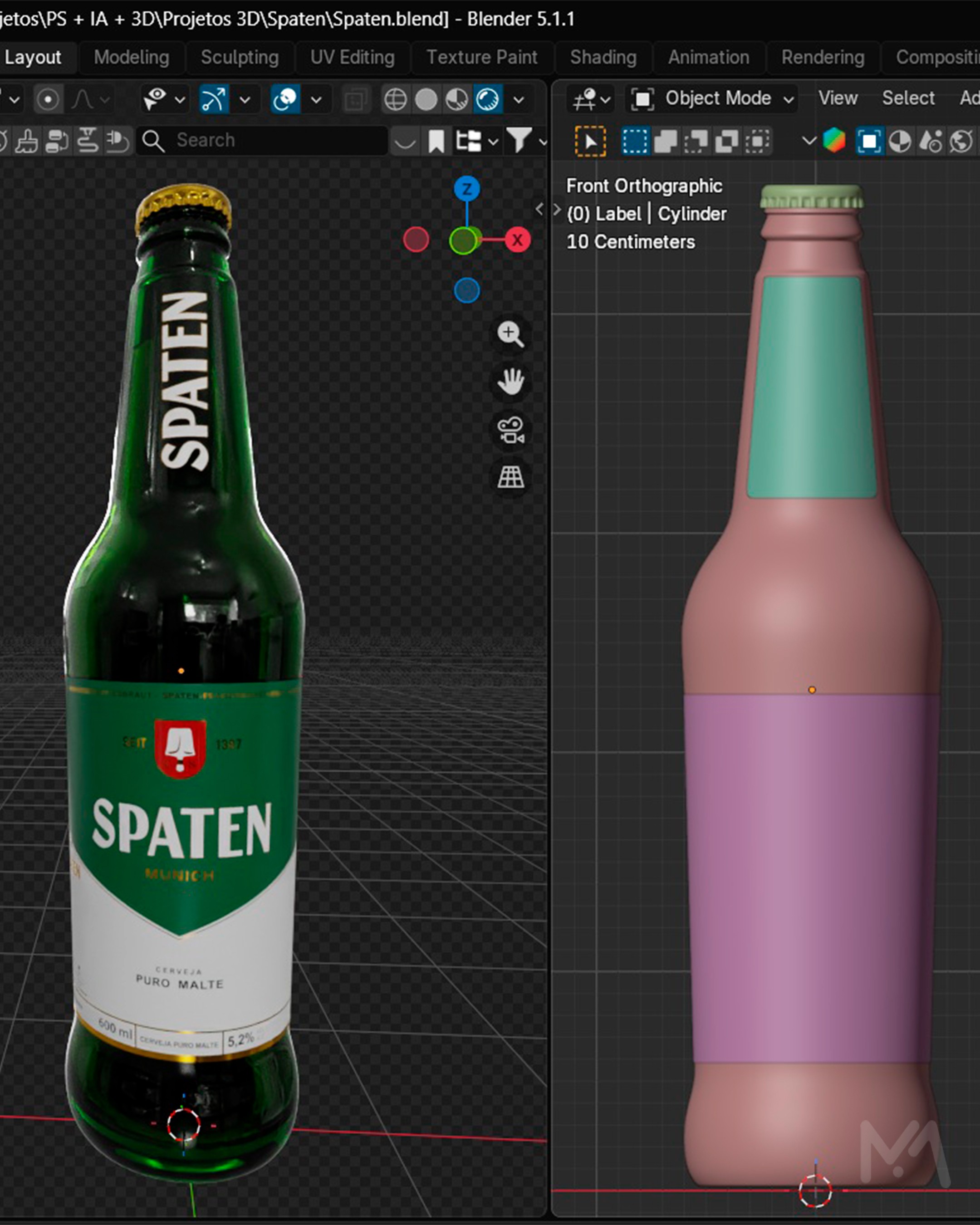Click the 'Front Orthographic' view label
This screenshot has width=980, height=1225.
point(644,186)
